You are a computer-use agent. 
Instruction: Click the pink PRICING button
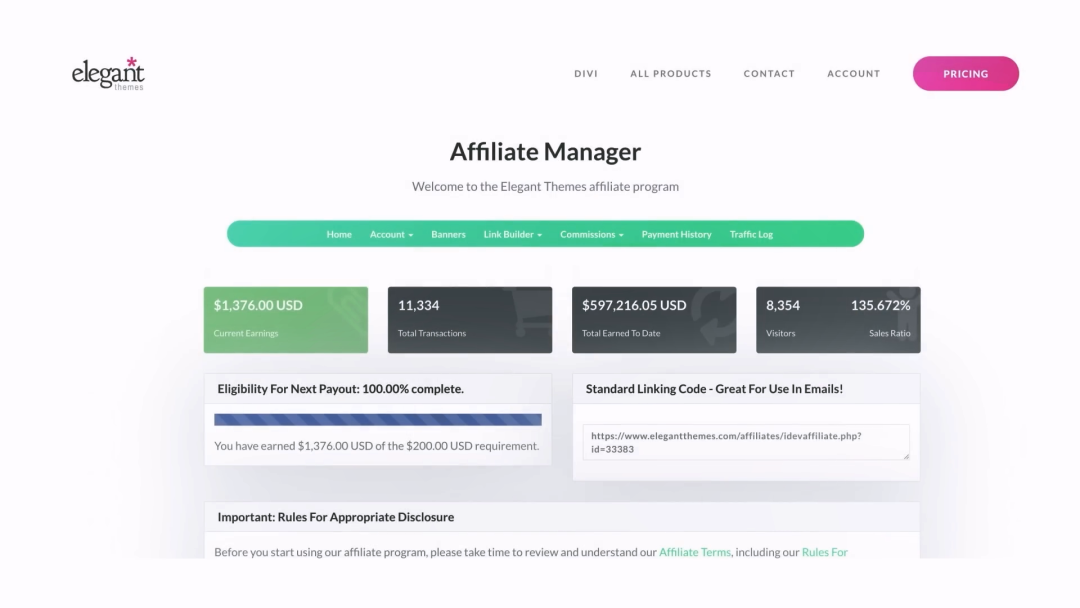[966, 74]
